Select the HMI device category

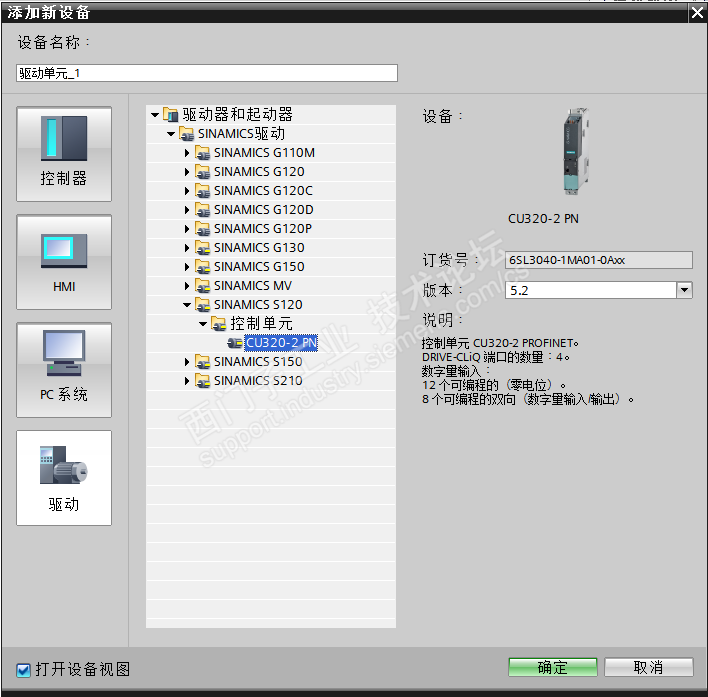pyautogui.click(x=64, y=262)
